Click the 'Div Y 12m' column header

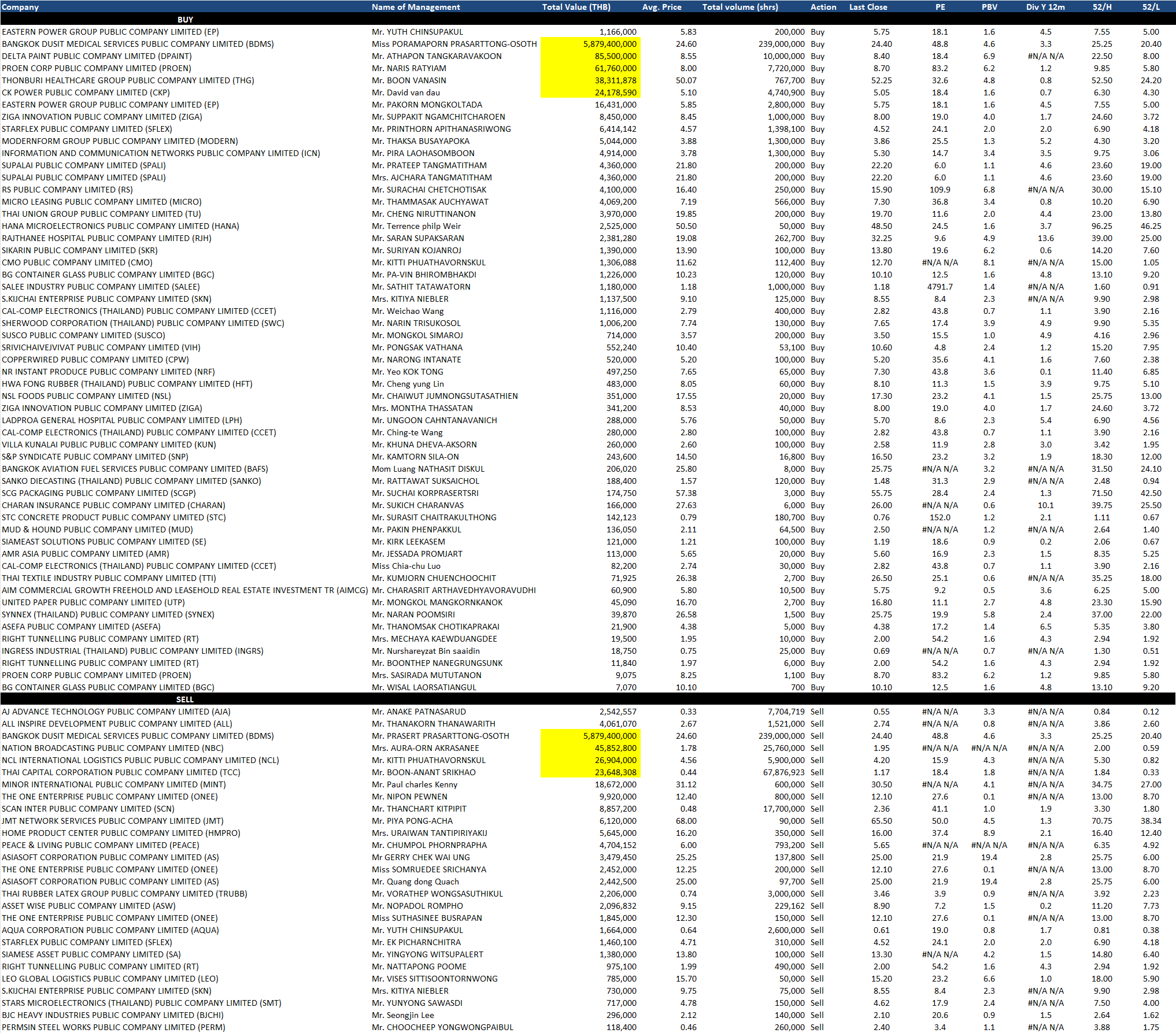click(1045, 7)
